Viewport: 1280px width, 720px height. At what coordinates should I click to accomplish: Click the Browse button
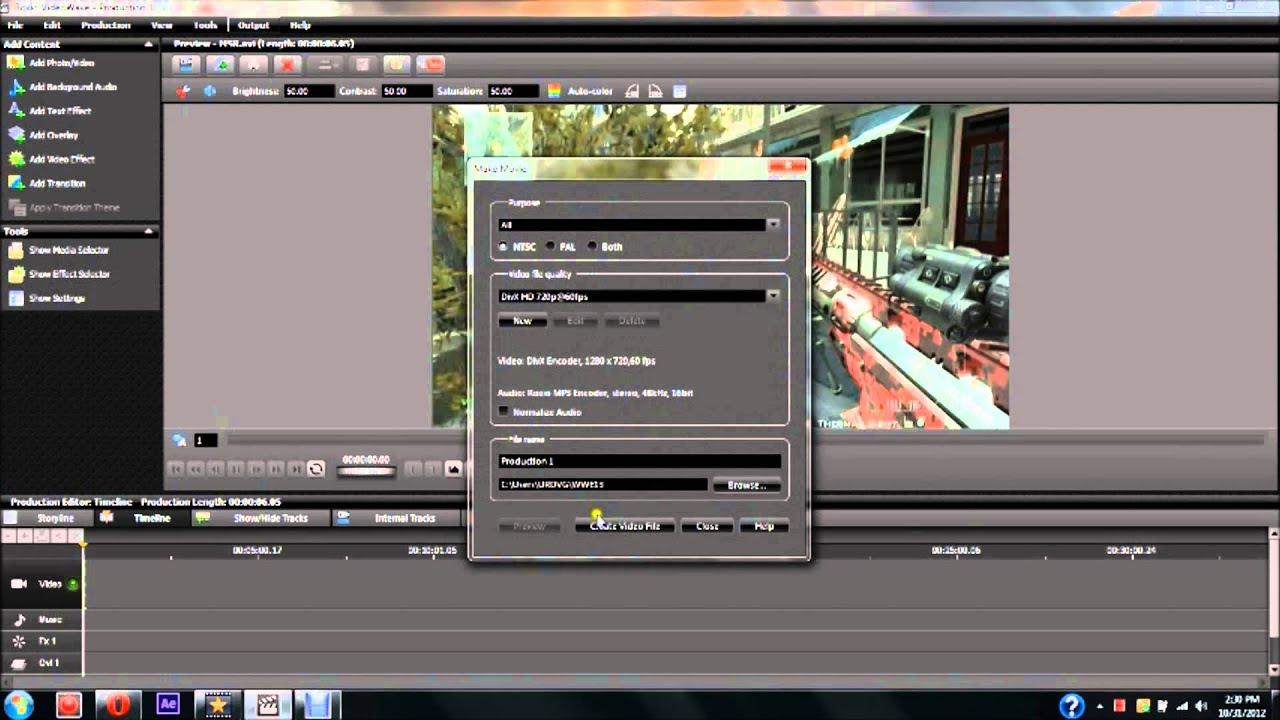tap(746, 485)
